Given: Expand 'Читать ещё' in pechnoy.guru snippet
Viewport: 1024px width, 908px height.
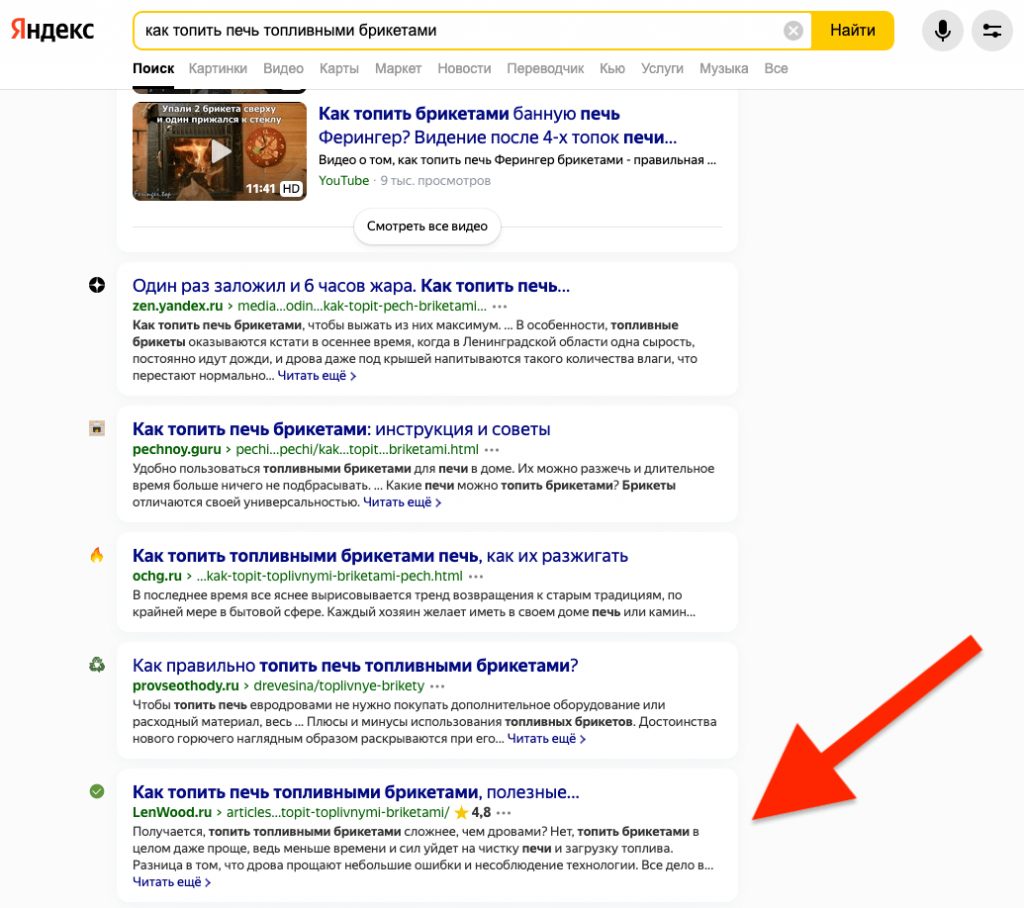Looking at the screenshot, I should pyautogui.click(x=402, y=502).
